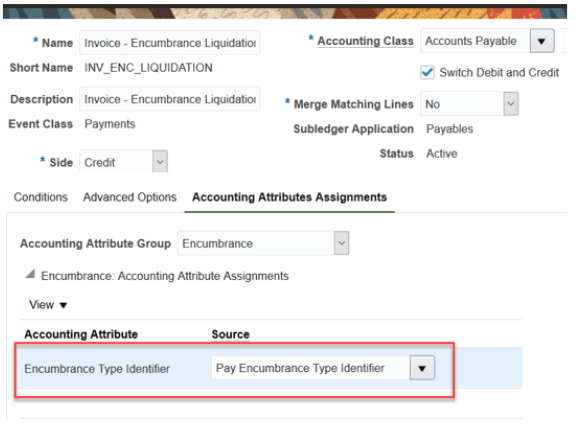Open the Merge Matching Lines dropdown
This screenshot has height=425, width=576.
[510, 104]
